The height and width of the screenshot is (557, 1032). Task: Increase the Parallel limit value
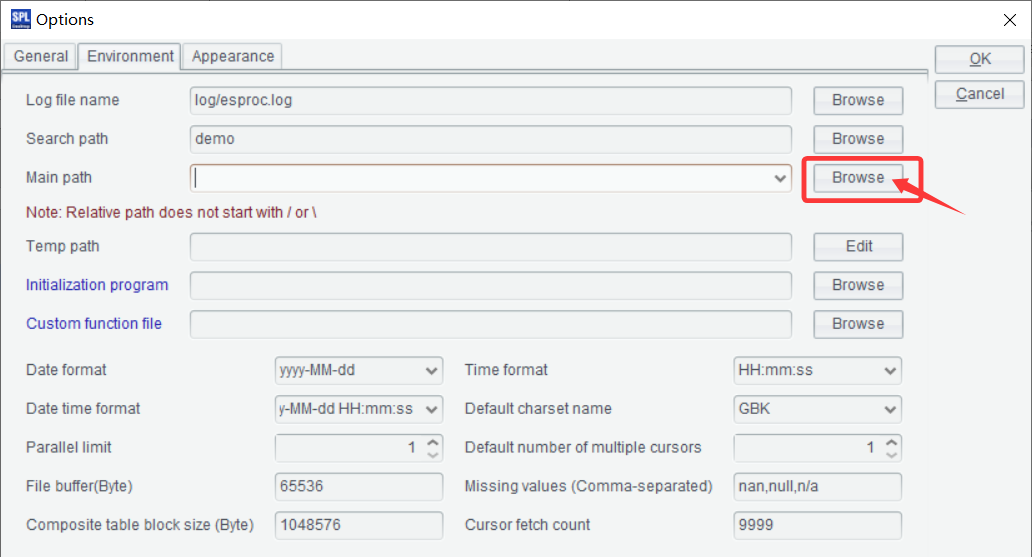(x=432, y=442)
